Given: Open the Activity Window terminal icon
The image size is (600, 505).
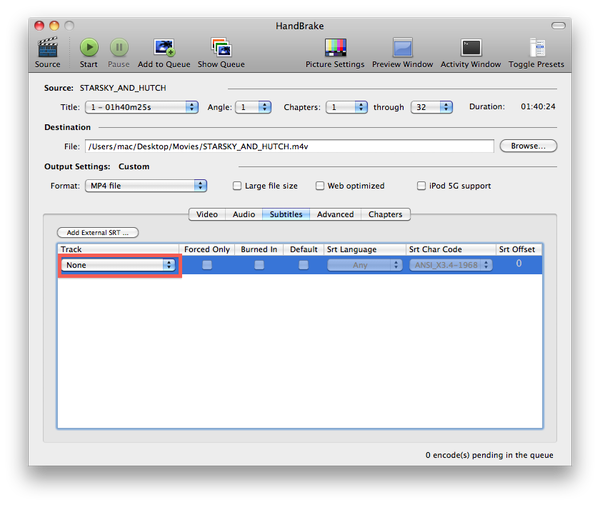Looking at the screenshot, I should pos(471,47).
